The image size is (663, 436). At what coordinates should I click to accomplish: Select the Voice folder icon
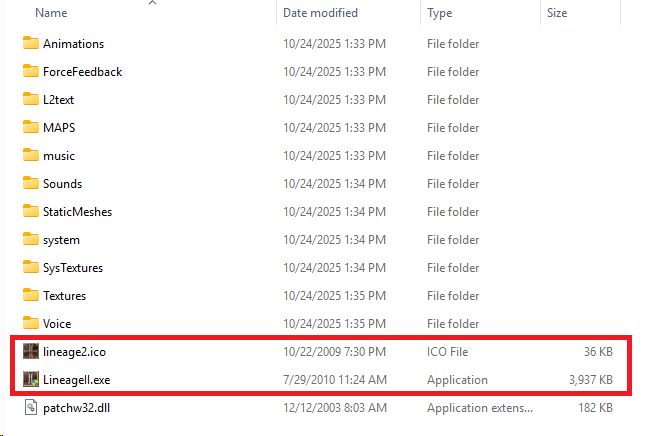click(x=30, y=323)
